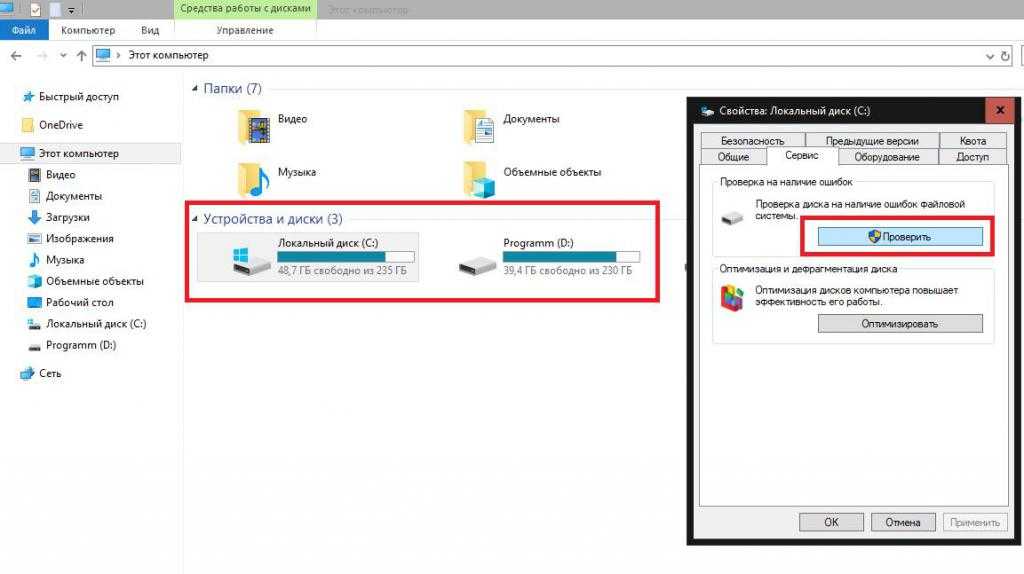Image resolution: width=1024 pixels, height=574 pixels.
Task: Confirm with the OK button
Action: point(831,522)
